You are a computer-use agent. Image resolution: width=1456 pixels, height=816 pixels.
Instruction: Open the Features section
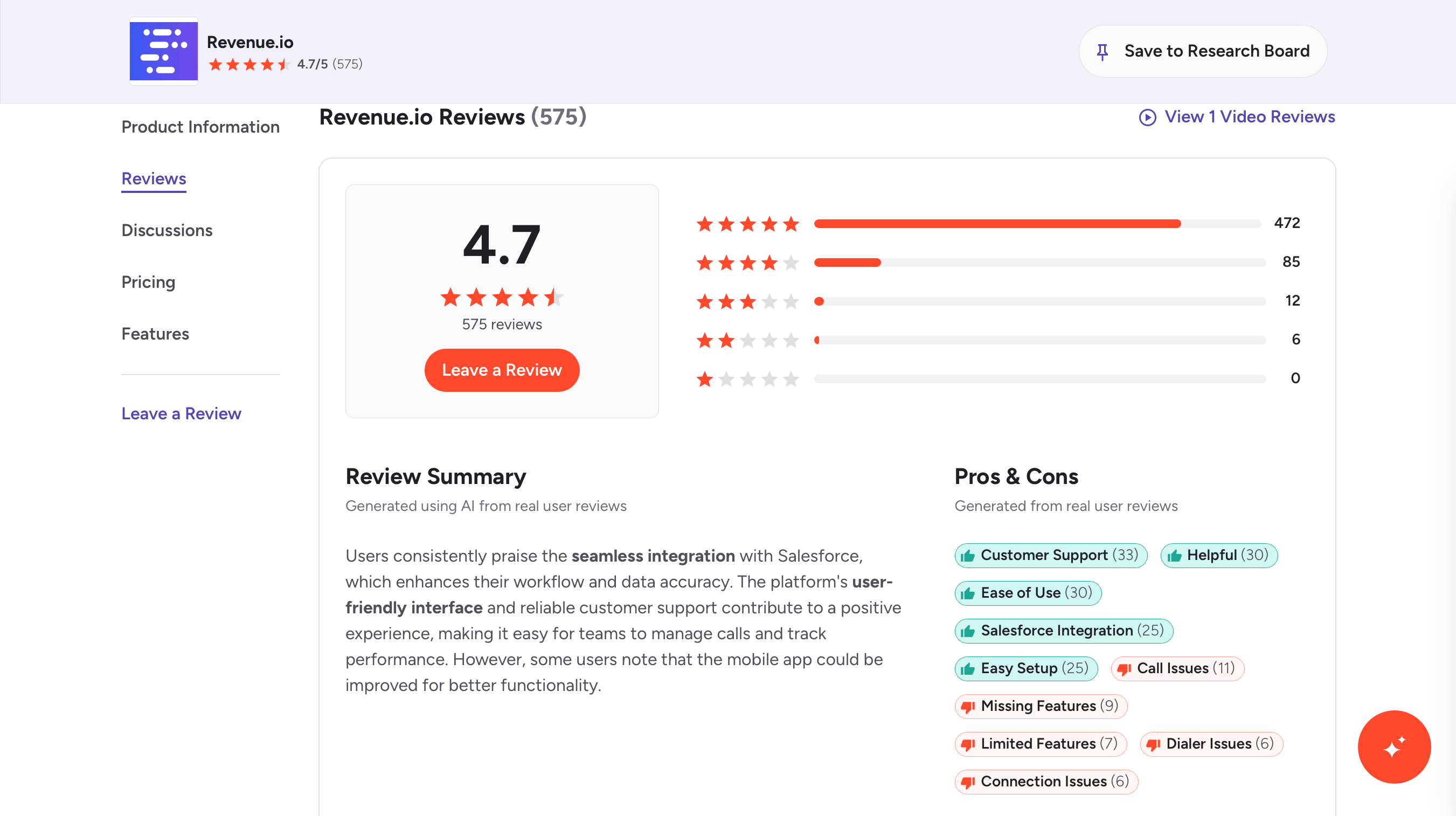click(155, 334)
